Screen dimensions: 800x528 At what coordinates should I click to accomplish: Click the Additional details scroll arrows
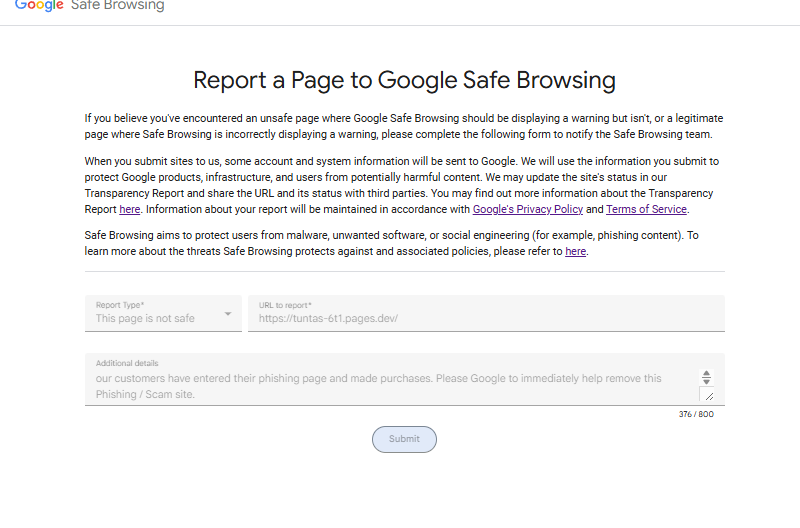706,378
